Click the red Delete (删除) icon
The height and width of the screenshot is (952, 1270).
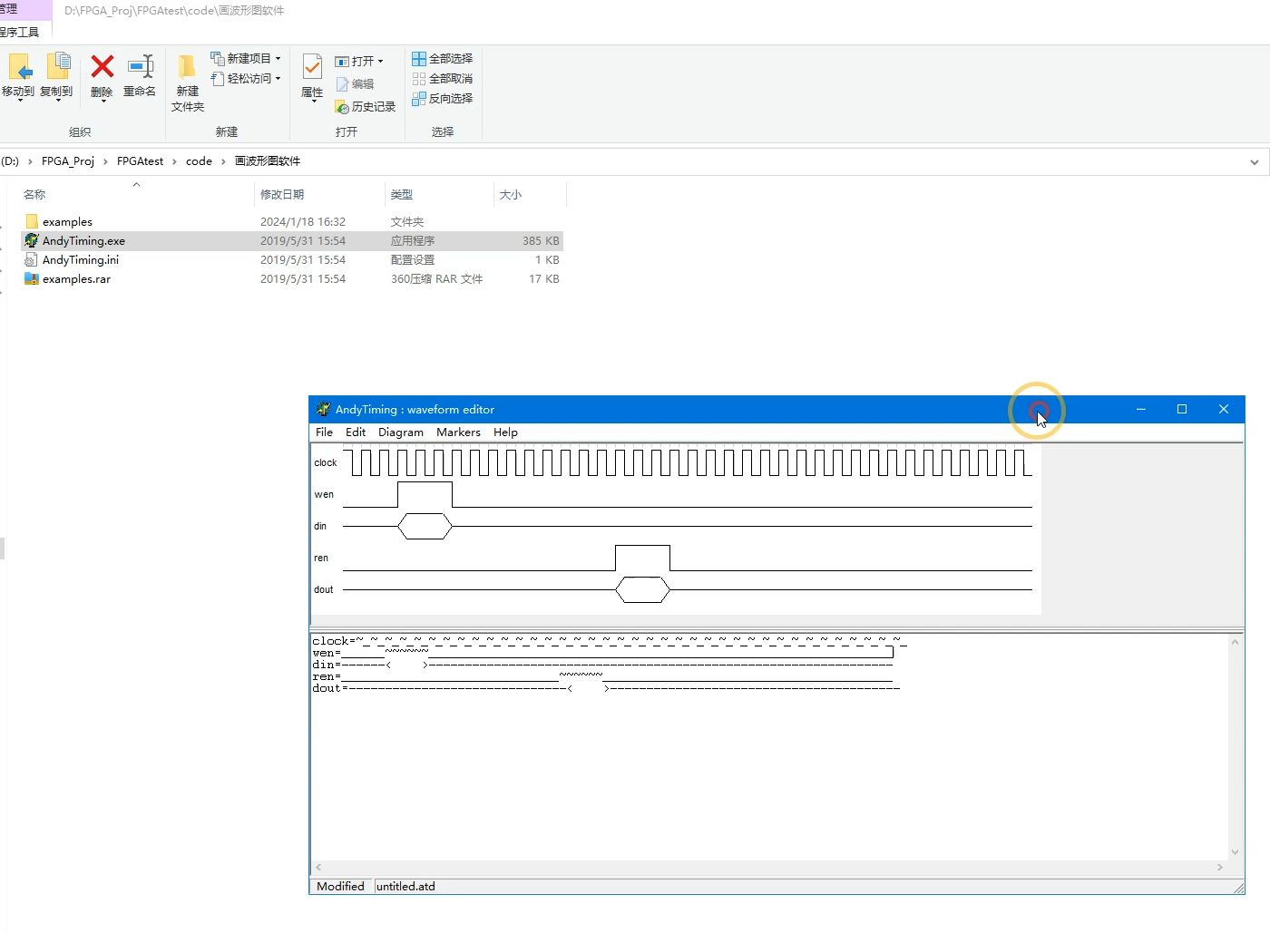pyautogui.click(x=103, y=66)
